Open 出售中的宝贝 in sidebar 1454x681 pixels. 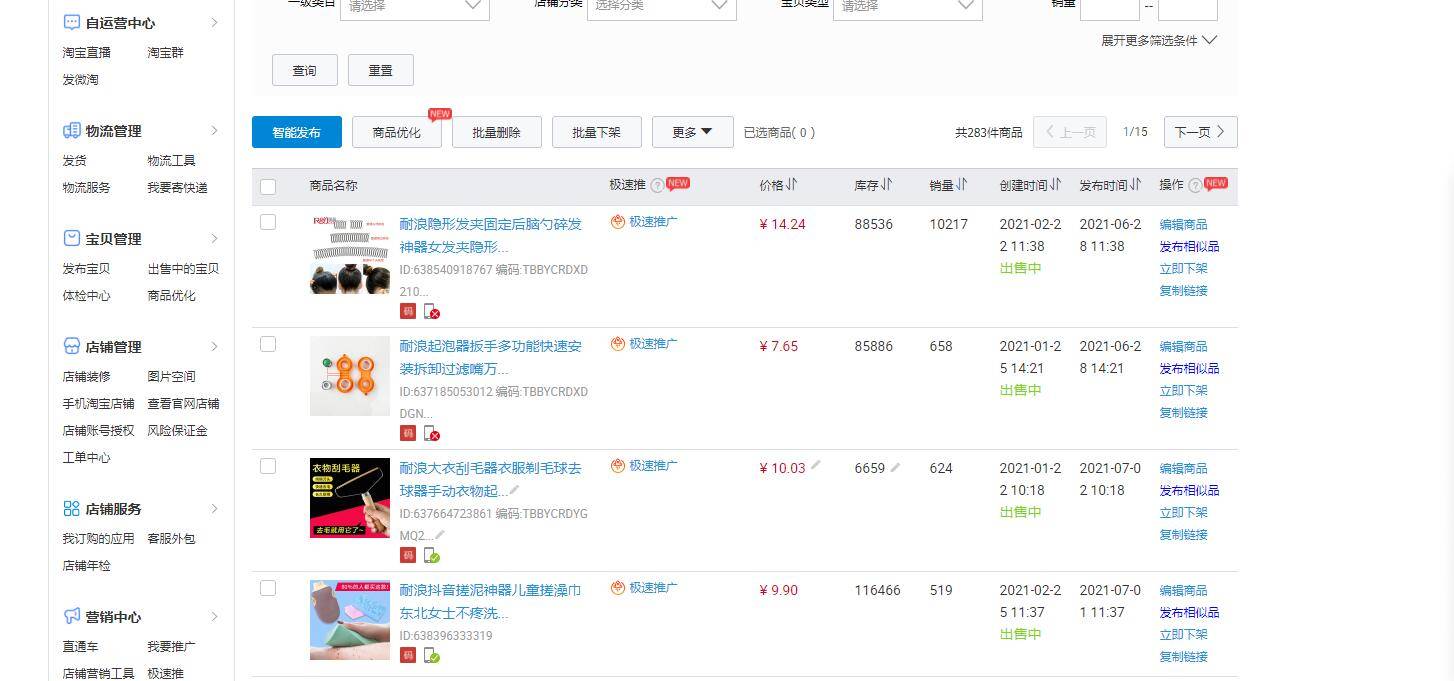[183, 269]
